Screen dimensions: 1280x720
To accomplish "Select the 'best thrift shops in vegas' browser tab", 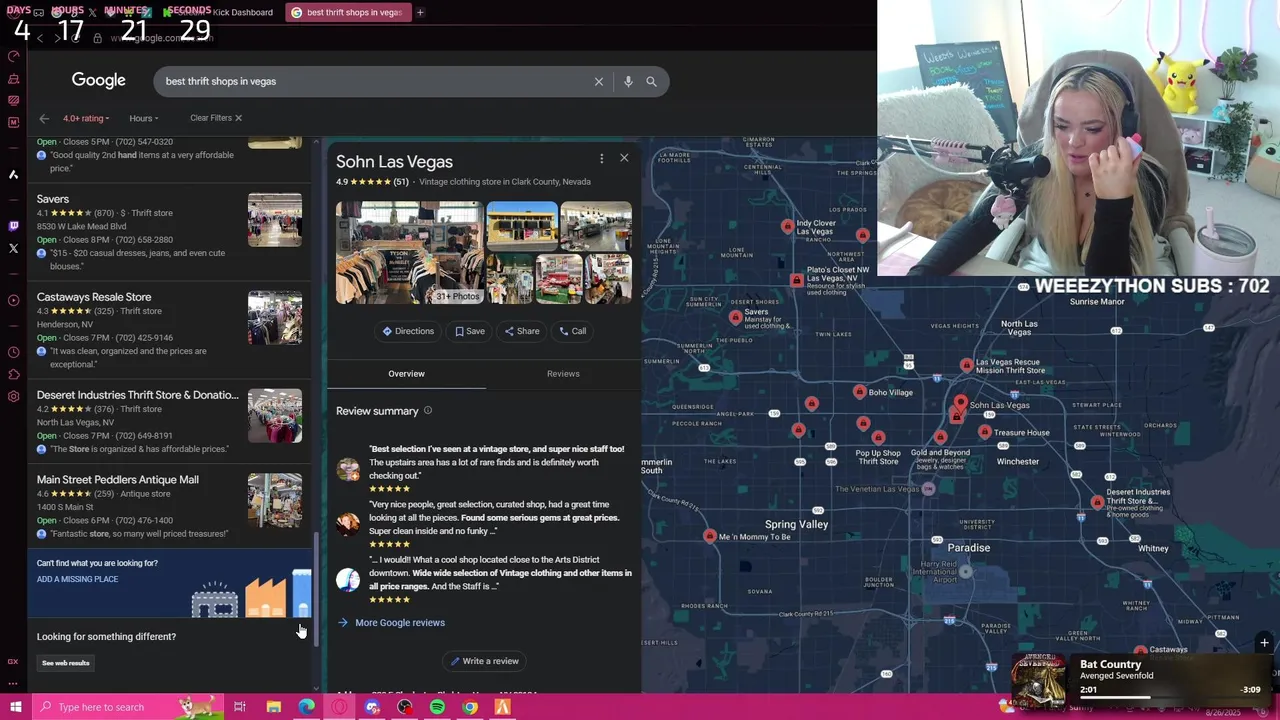I will coord(346,12).
